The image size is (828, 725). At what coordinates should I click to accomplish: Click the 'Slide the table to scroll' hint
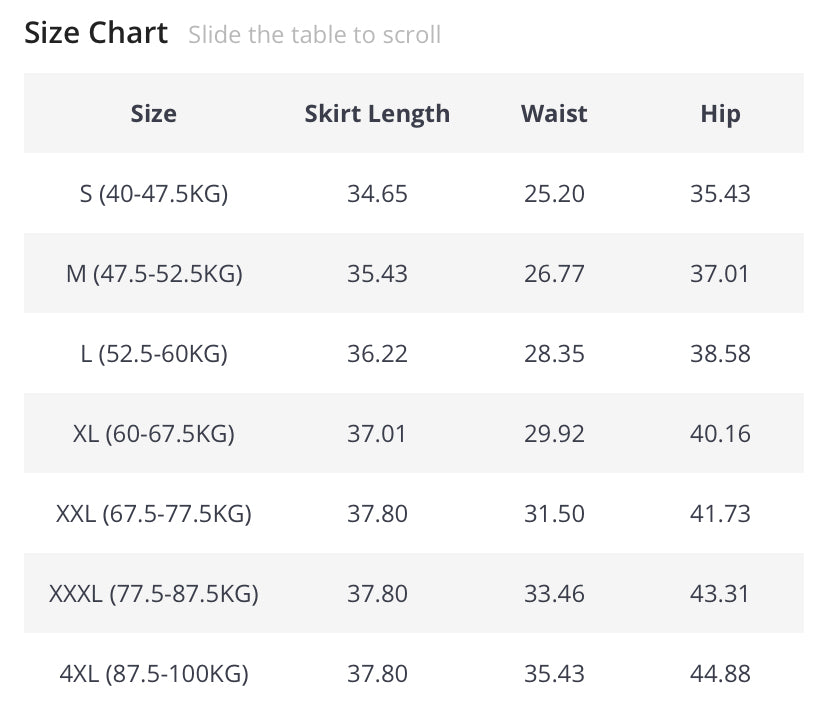[314, 35]
